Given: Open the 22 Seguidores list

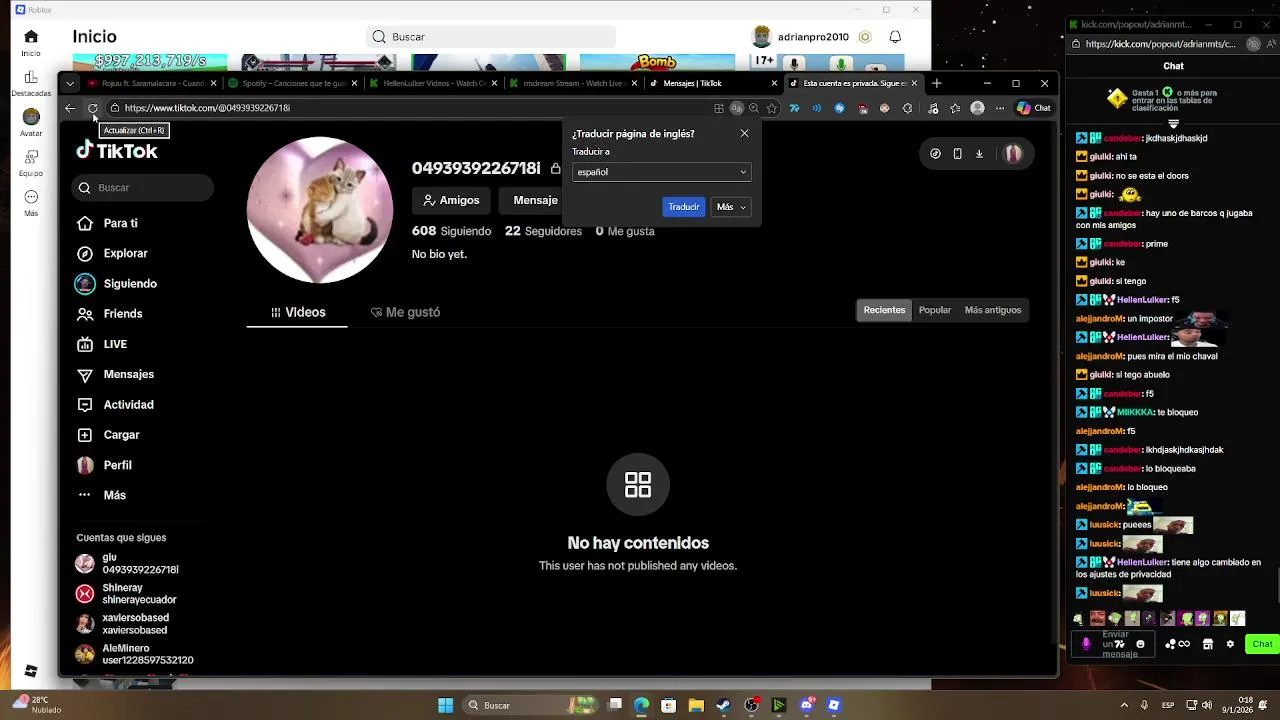Looking at the screenshot, I should click(x=543, y=231).
